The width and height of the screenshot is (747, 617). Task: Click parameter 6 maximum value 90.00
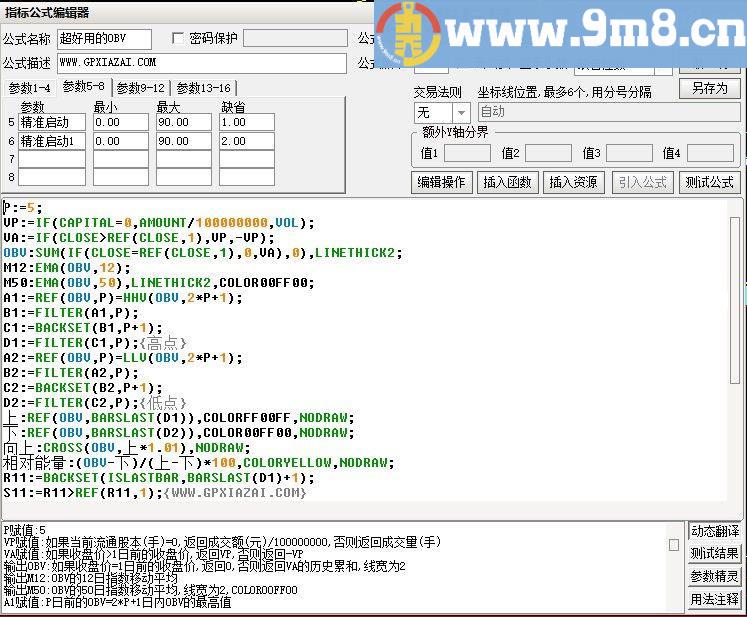click(x=184, y=142)
